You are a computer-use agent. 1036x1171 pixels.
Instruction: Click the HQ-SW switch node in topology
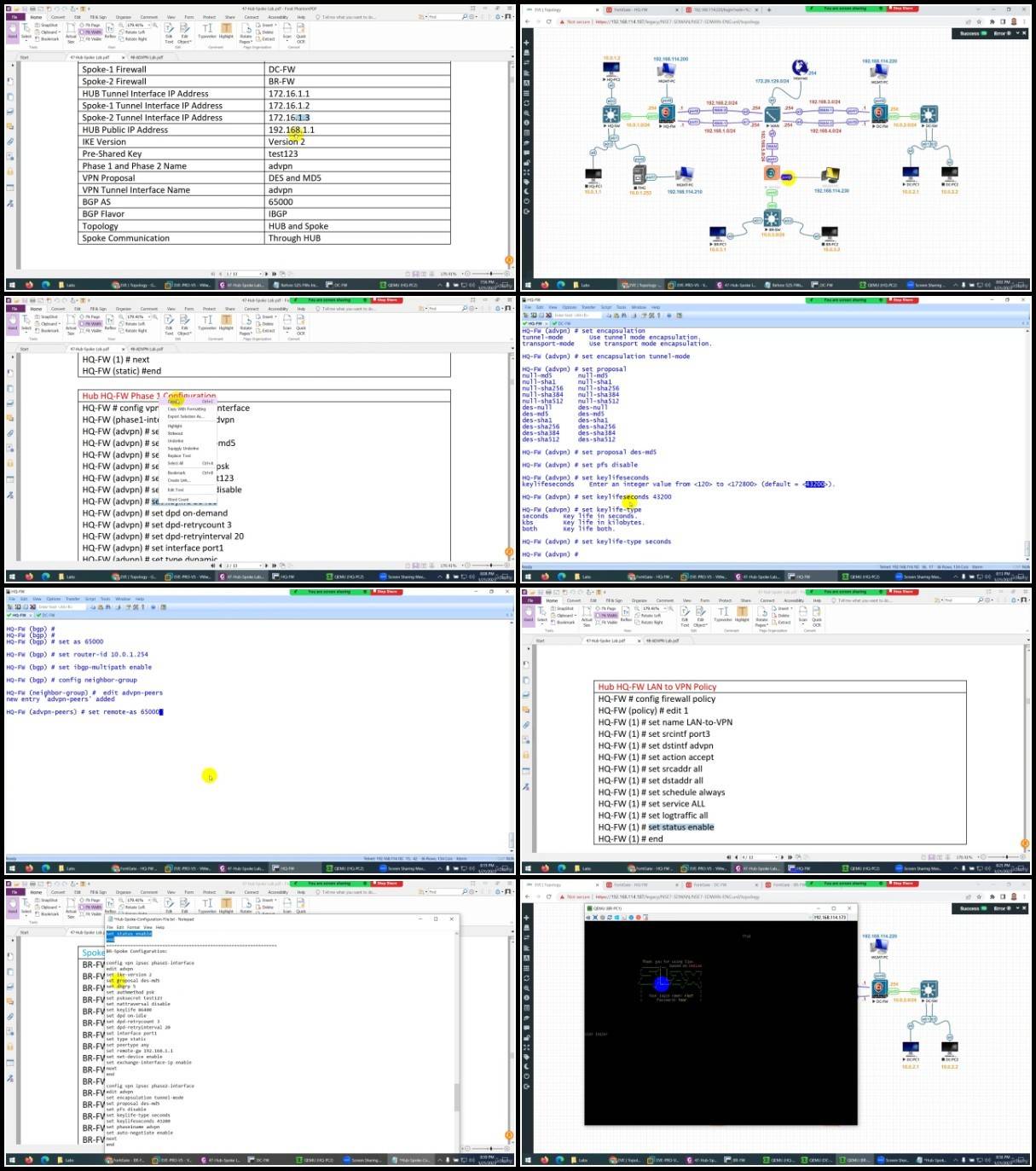pyautogui.click(x=611, y=114)
